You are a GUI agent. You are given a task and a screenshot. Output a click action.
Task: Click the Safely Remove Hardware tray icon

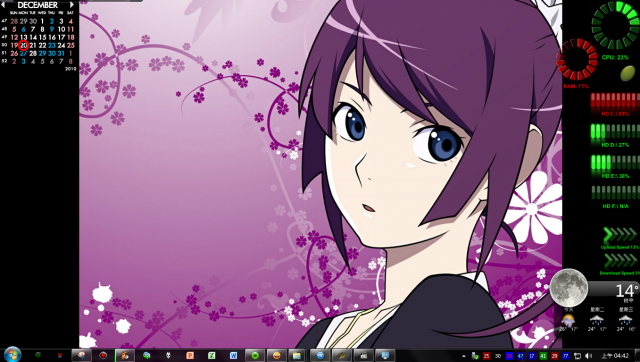[x=475, y=356]
